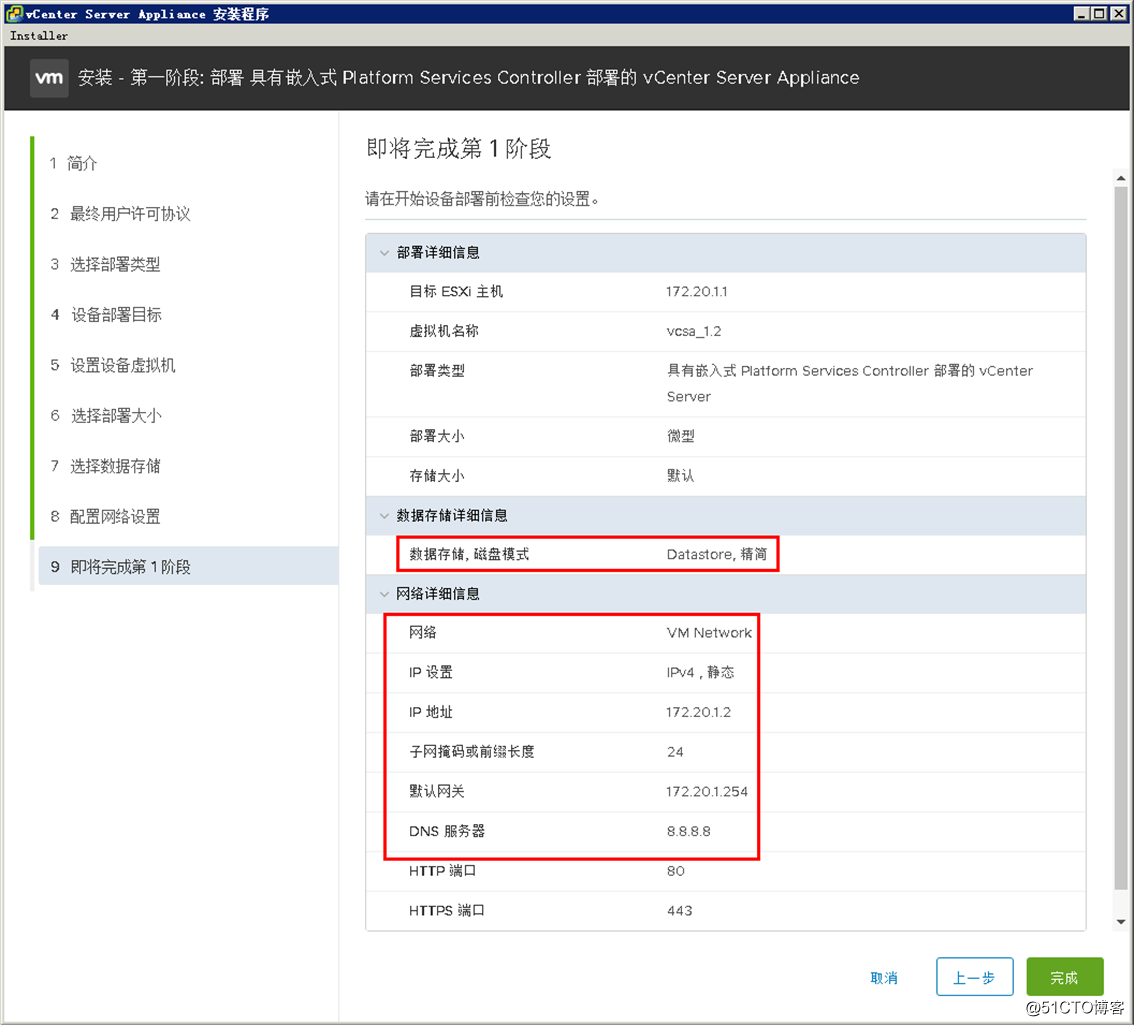Screen dimensions: 1134x1026
Task: Minimize the installer window
Action: (x=1082, y=13)
